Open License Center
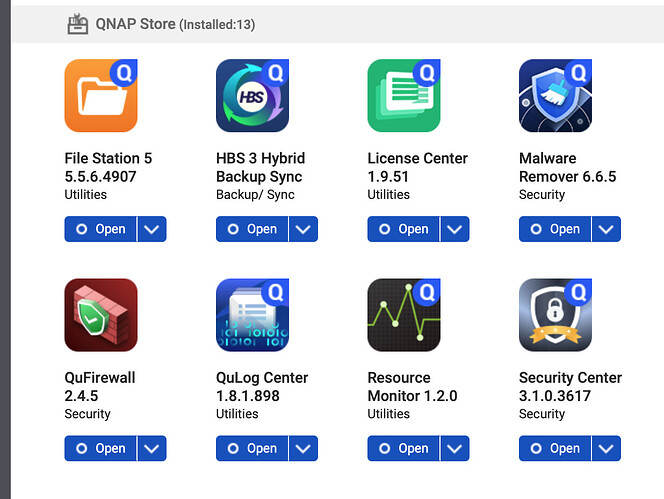 pos(404,229)
